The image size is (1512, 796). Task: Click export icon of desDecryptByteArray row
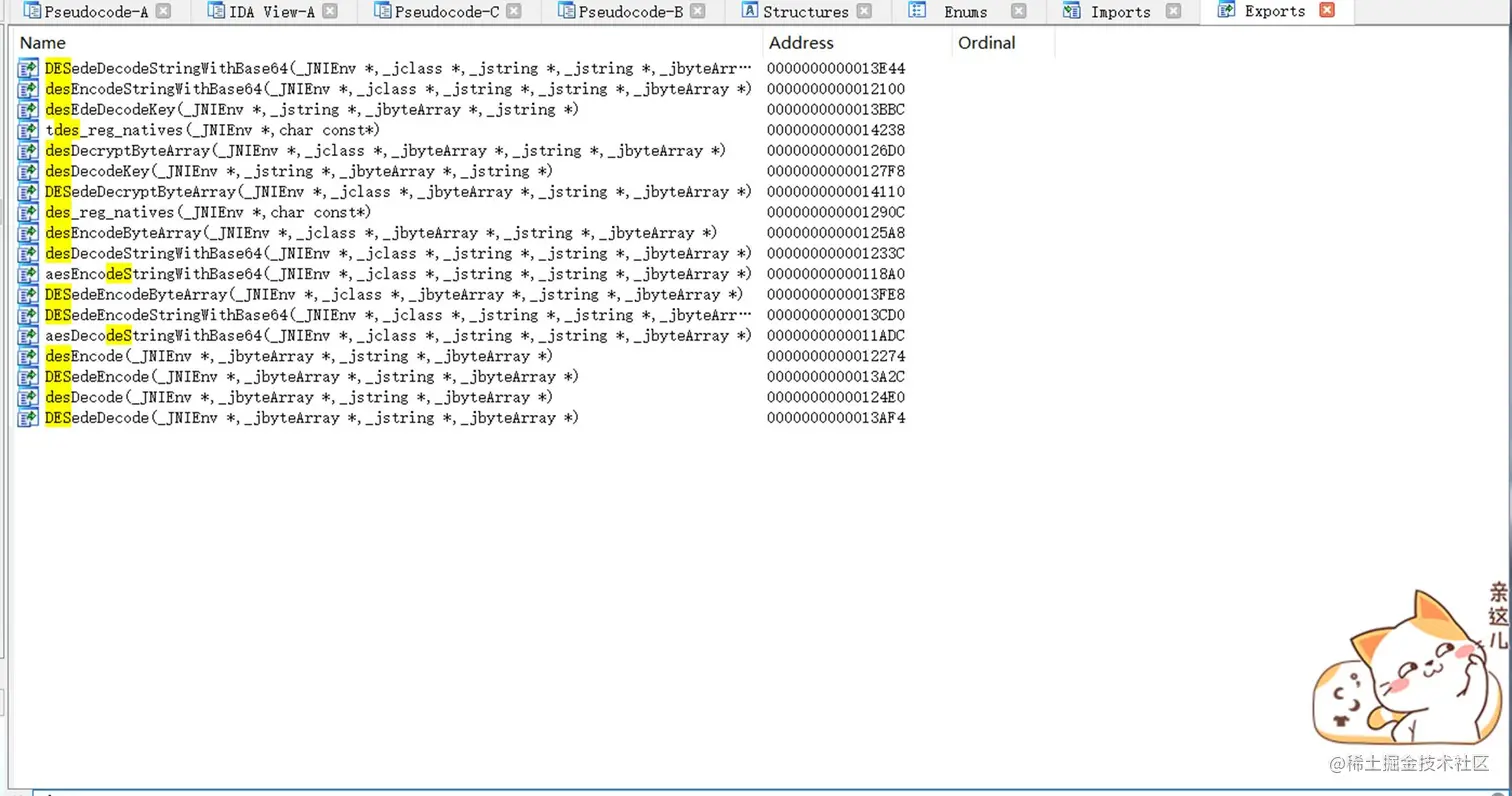tap(28, 151)
